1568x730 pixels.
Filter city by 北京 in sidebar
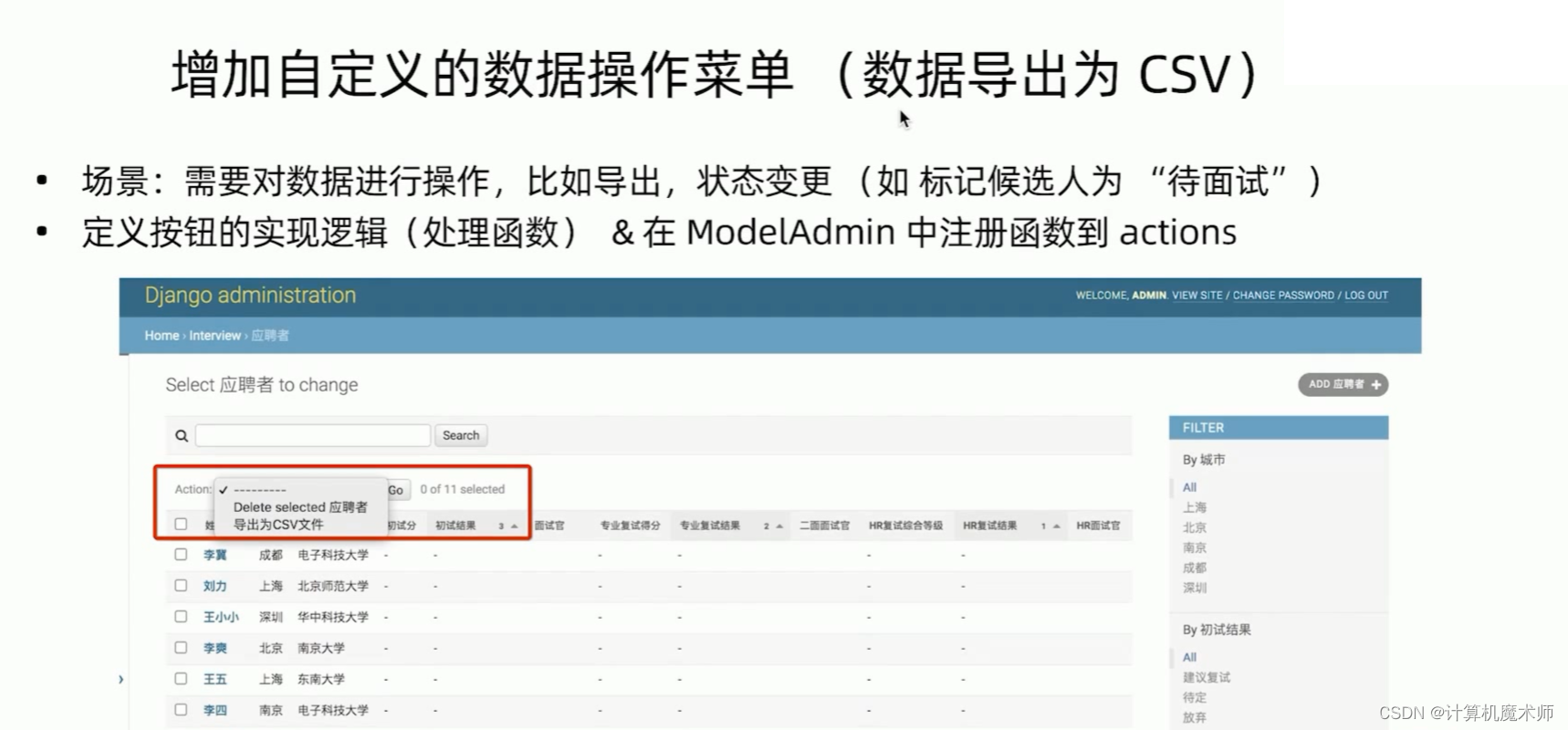pyautogui.click(x=1195, y=527)
